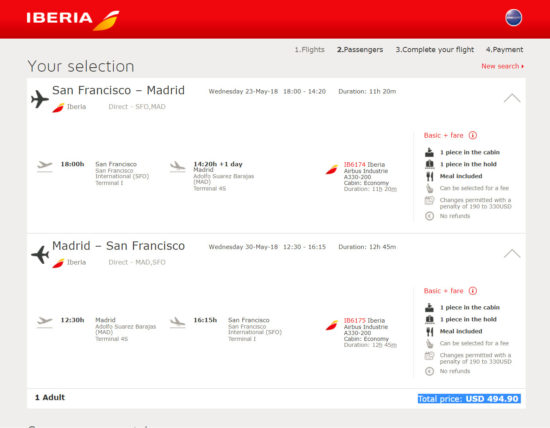Image resolution: width=550 pixels, height=428 pixels.
Task: Click flight number IB6174
Action: 355,165
